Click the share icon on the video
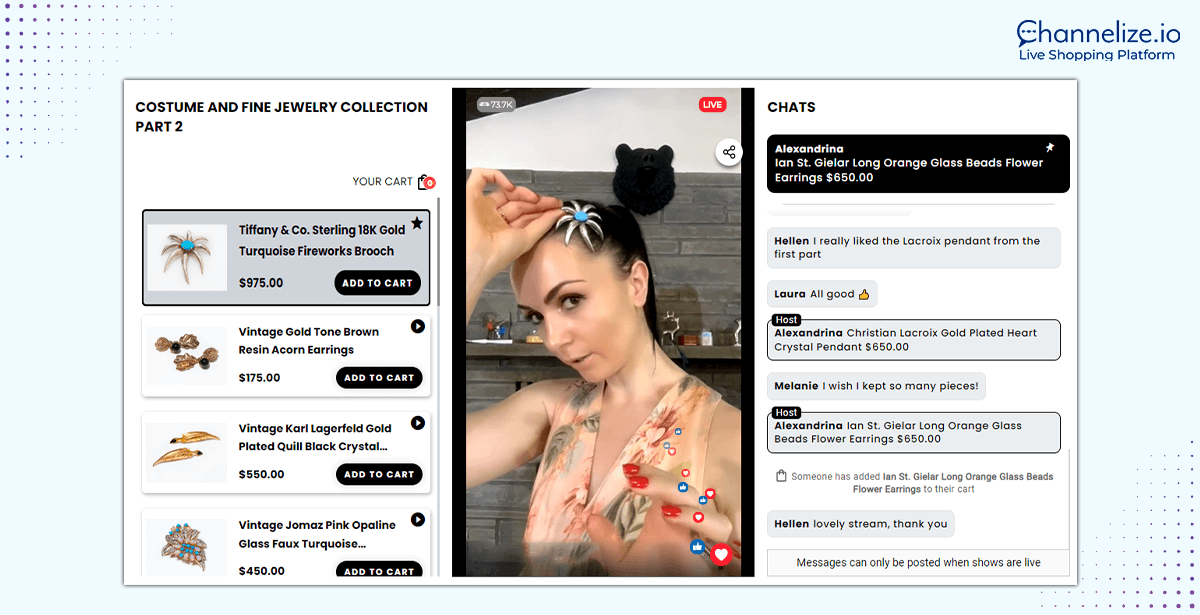 point(729,152)
